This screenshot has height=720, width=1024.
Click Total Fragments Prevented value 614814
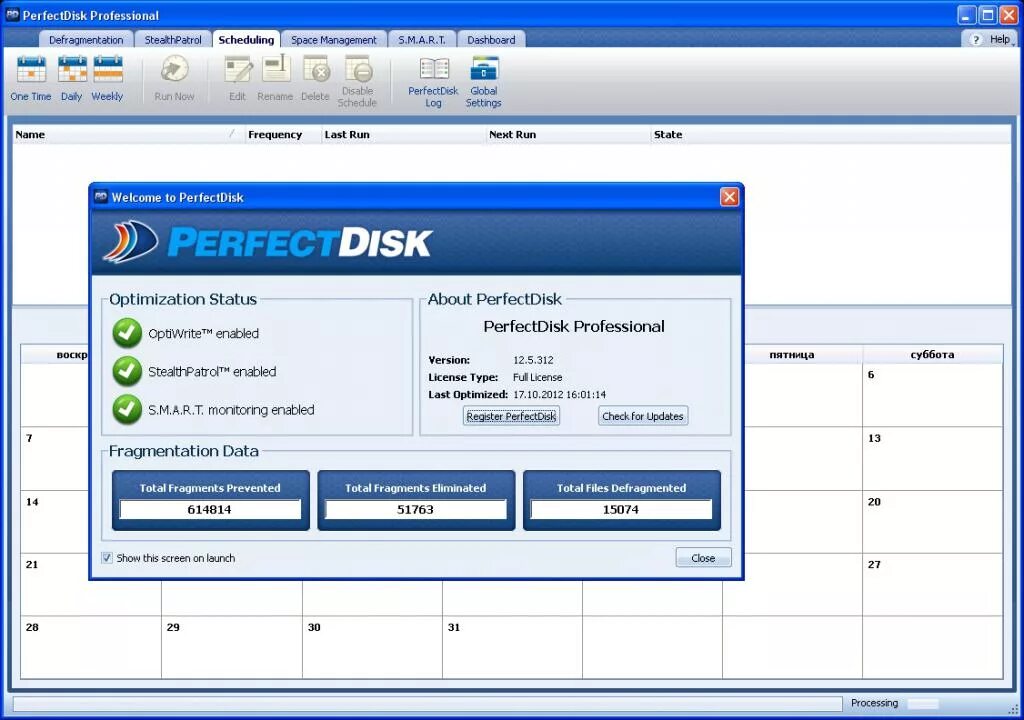pyautogui.click(x=210, y=510)
